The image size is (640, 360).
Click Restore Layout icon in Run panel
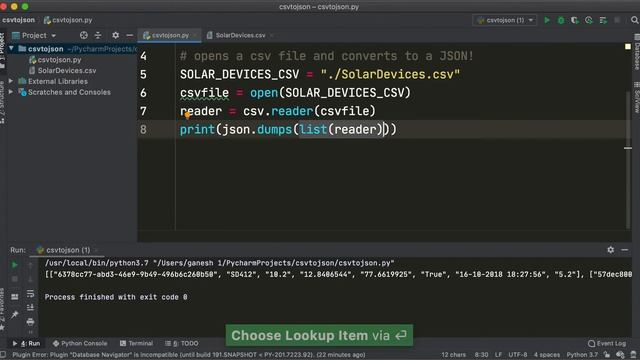(14, 297)
